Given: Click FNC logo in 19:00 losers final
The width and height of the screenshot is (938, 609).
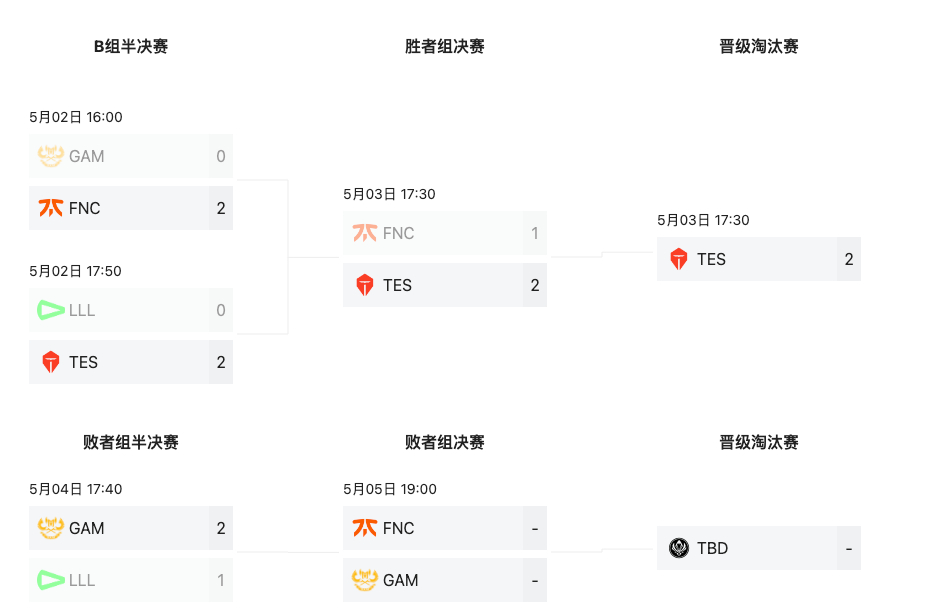Looking at the screenshot, I should click(365, 528).
